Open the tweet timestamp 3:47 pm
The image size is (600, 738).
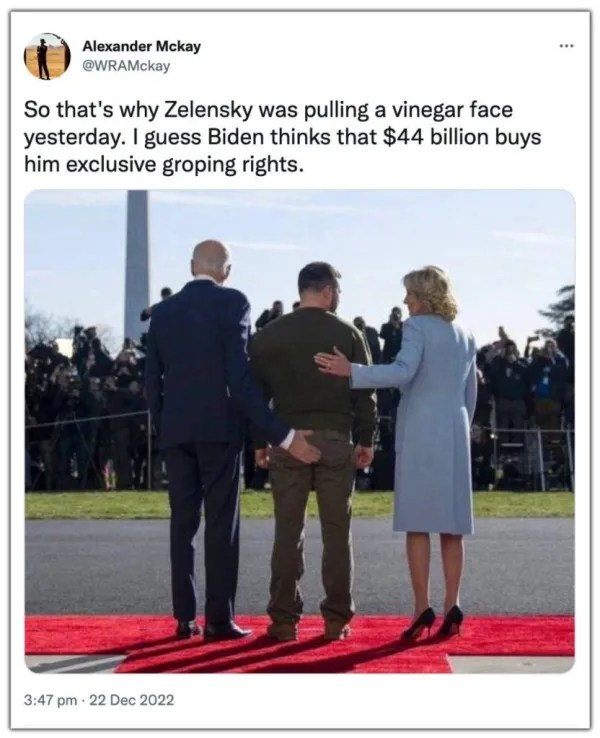pos(51,700)
